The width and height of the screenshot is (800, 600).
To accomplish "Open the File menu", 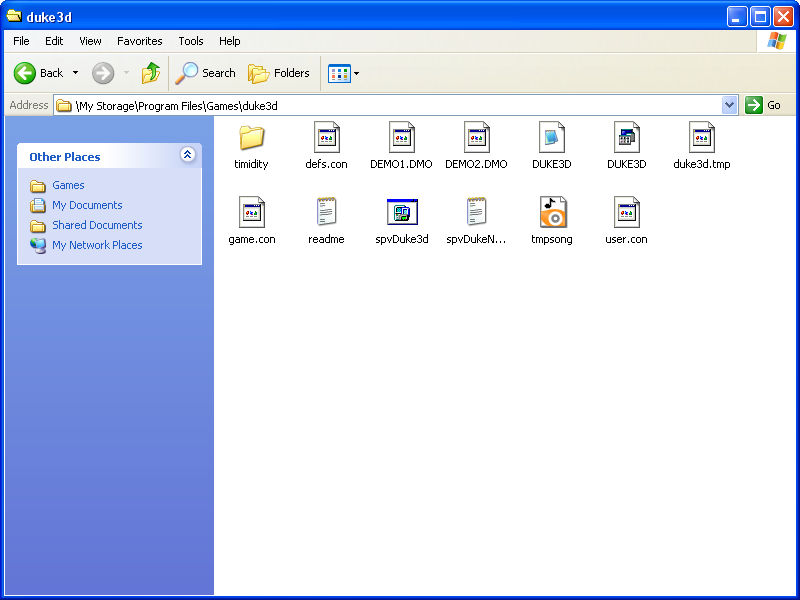I will tap(21, 41).
